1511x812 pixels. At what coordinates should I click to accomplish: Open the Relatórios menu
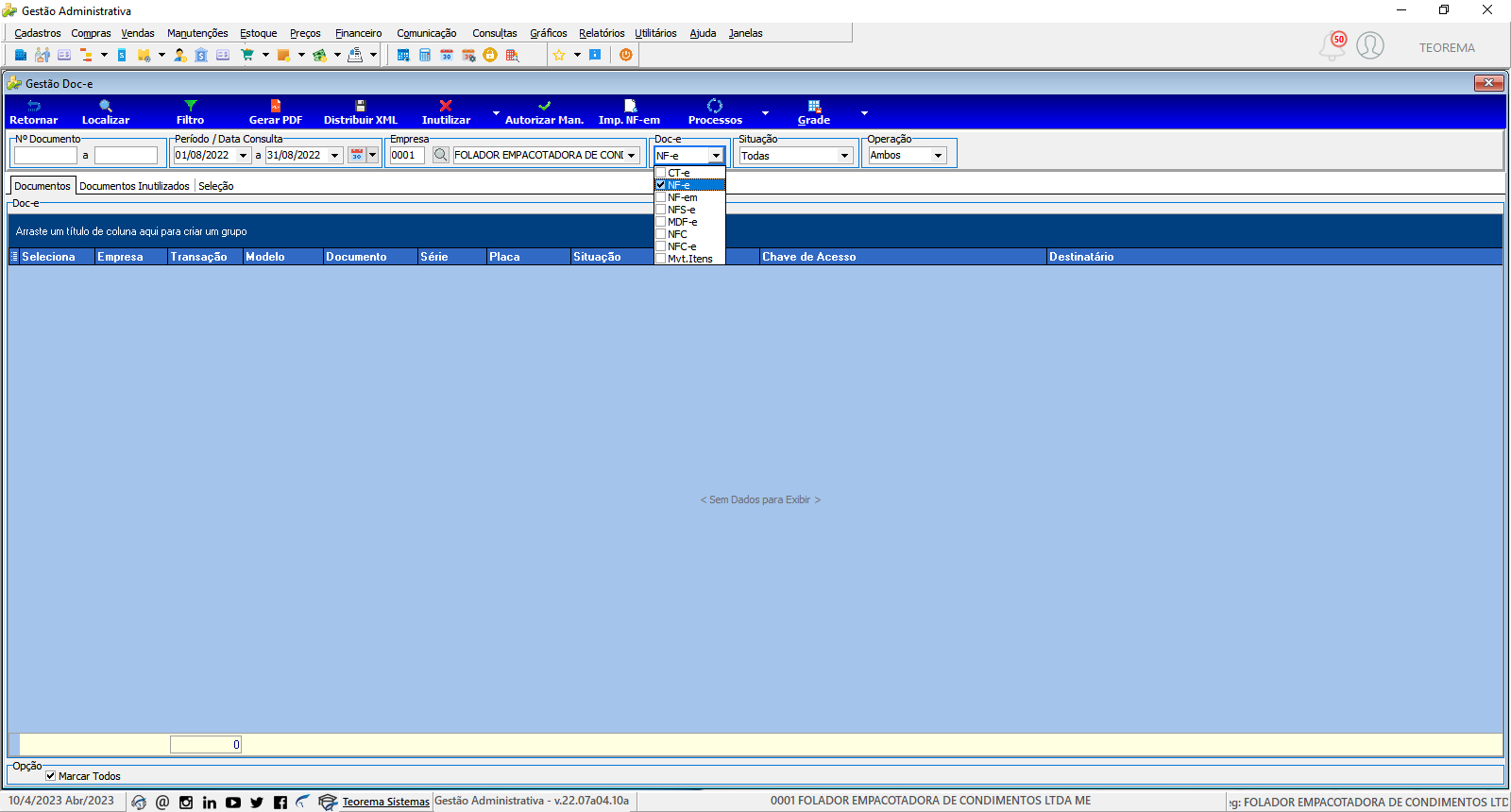click(x=602, y=33)
